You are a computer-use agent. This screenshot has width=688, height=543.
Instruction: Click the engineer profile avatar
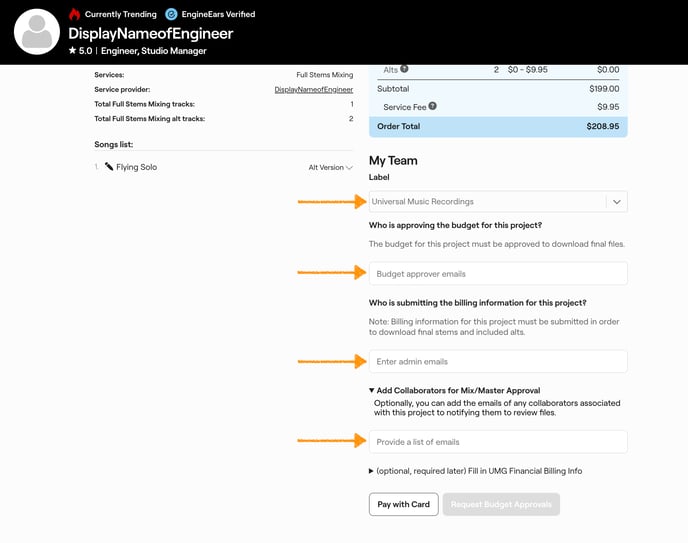(37, 32)
